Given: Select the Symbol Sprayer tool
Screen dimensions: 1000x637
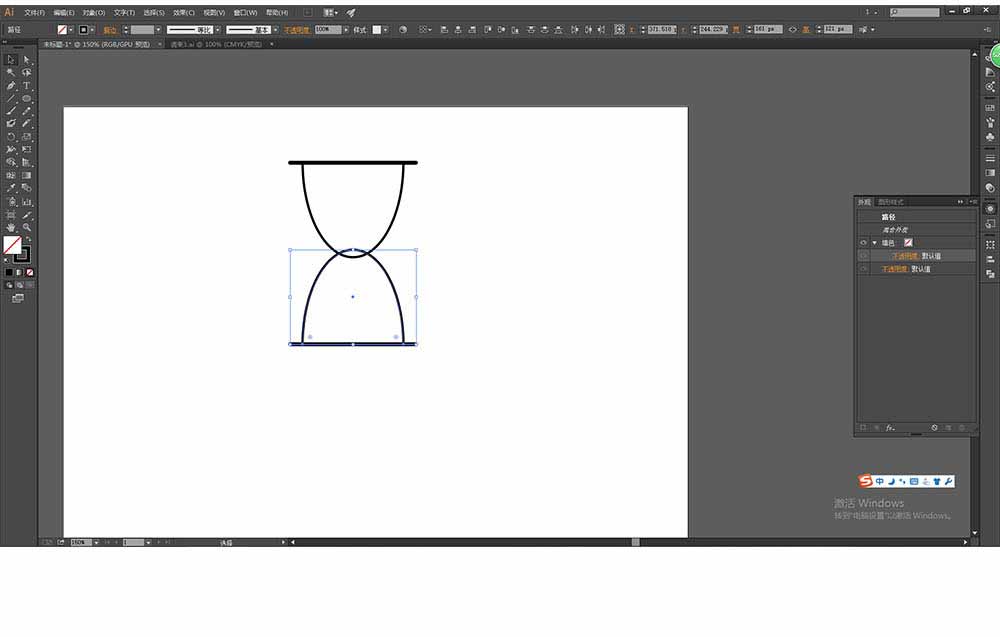Looking at the screenshot, I should pos(11,201).
